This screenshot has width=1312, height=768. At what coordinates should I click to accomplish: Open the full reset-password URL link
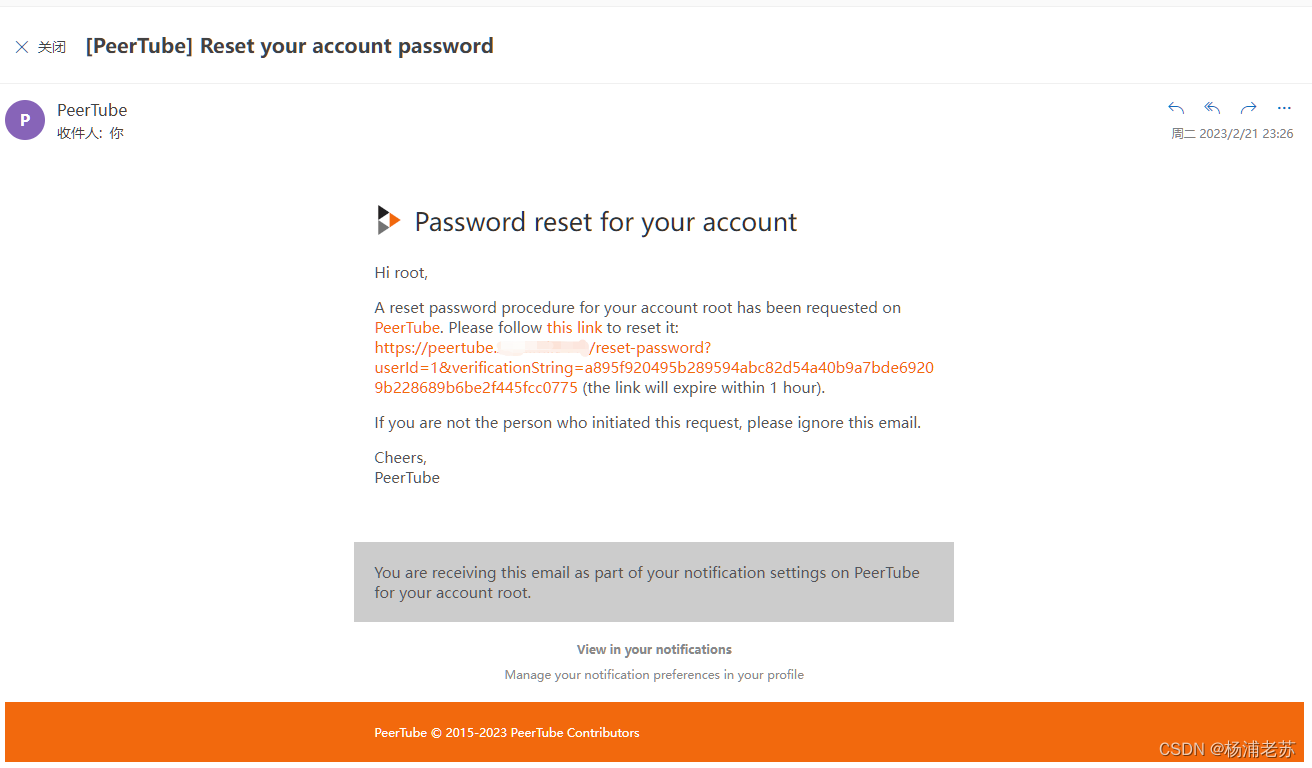(654, 368)
